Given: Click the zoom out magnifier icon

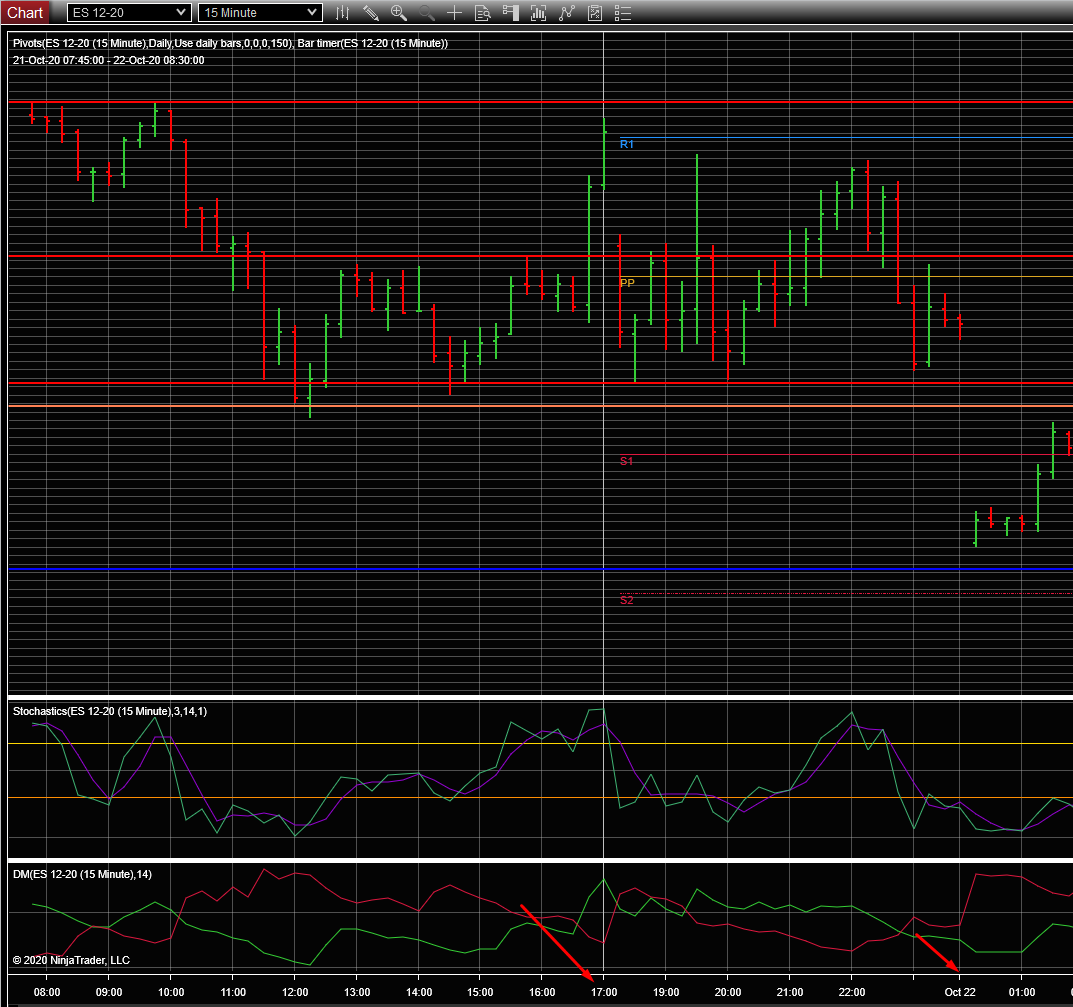Looking at the screenshot, I should click(426, 12).
